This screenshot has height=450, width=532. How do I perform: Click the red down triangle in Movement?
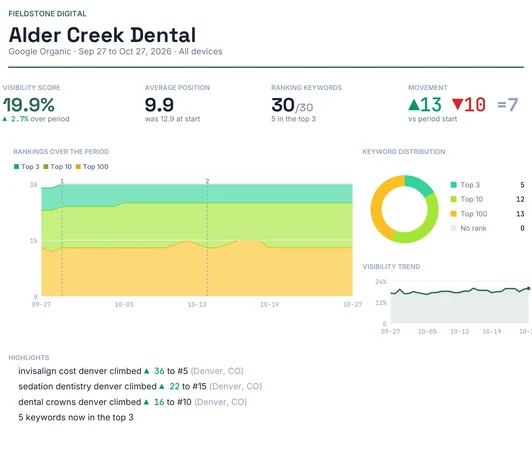[x=457, y=105]
